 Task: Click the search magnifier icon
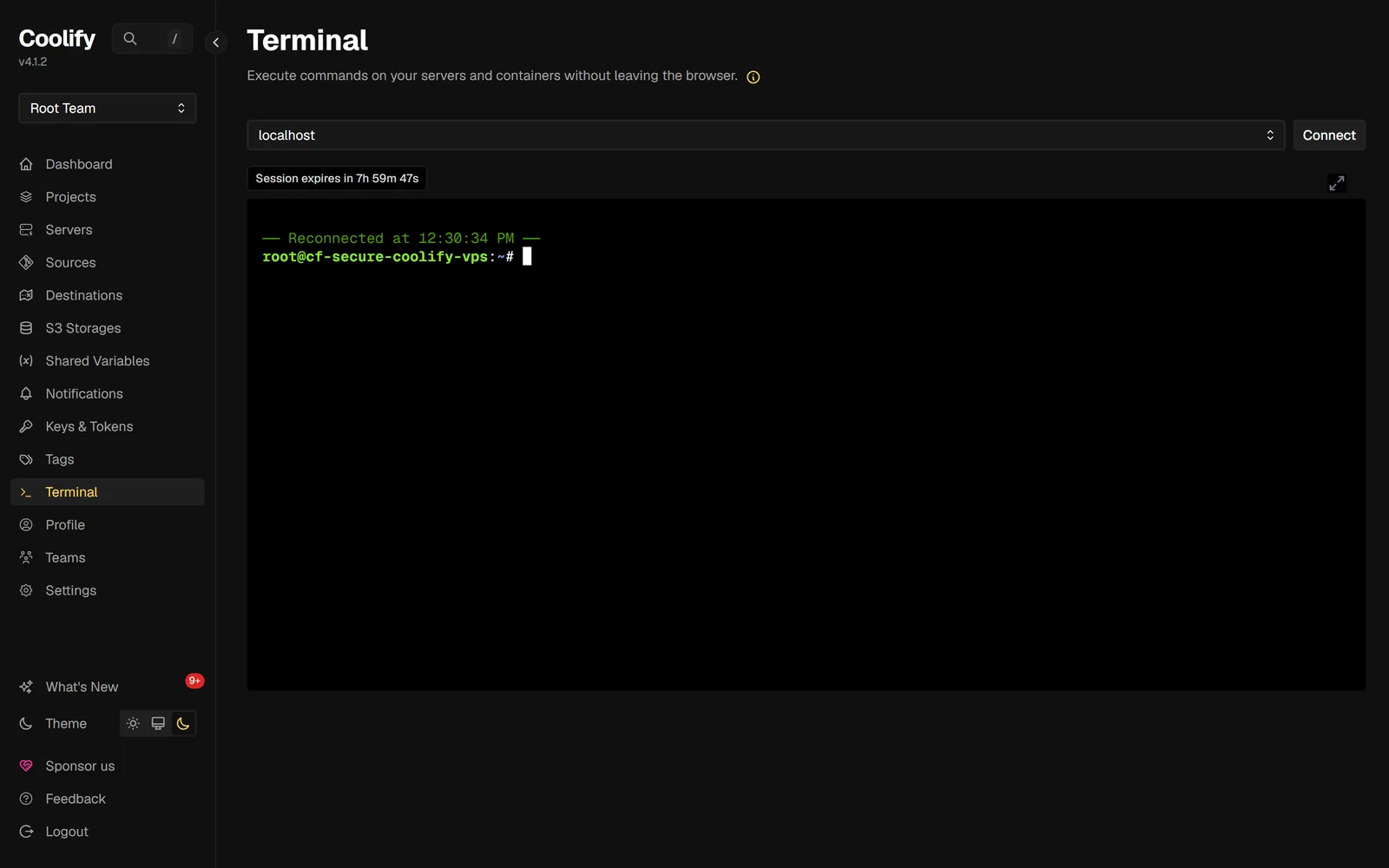point(130,38)
